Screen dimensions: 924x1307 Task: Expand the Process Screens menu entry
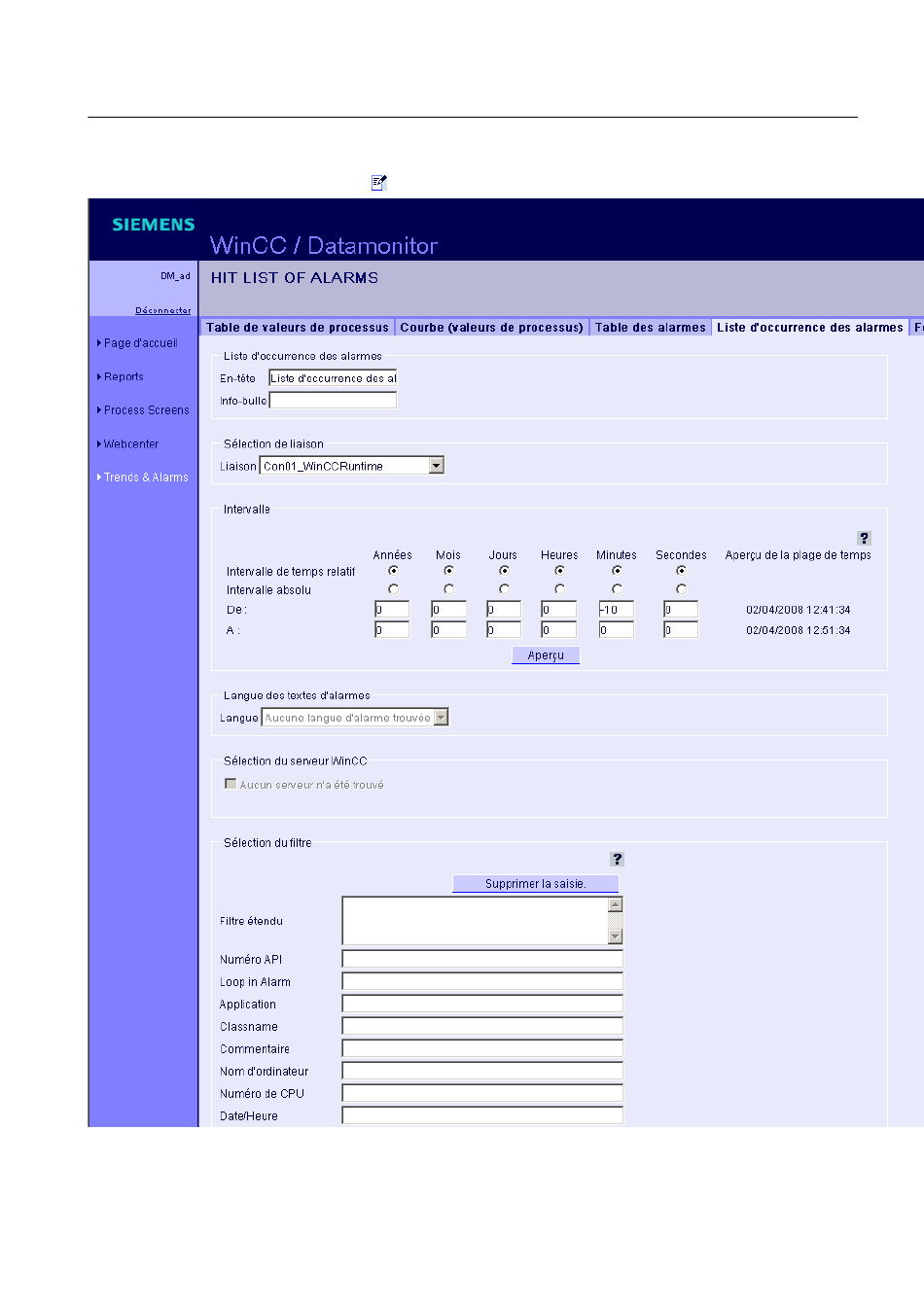point(143,410)
